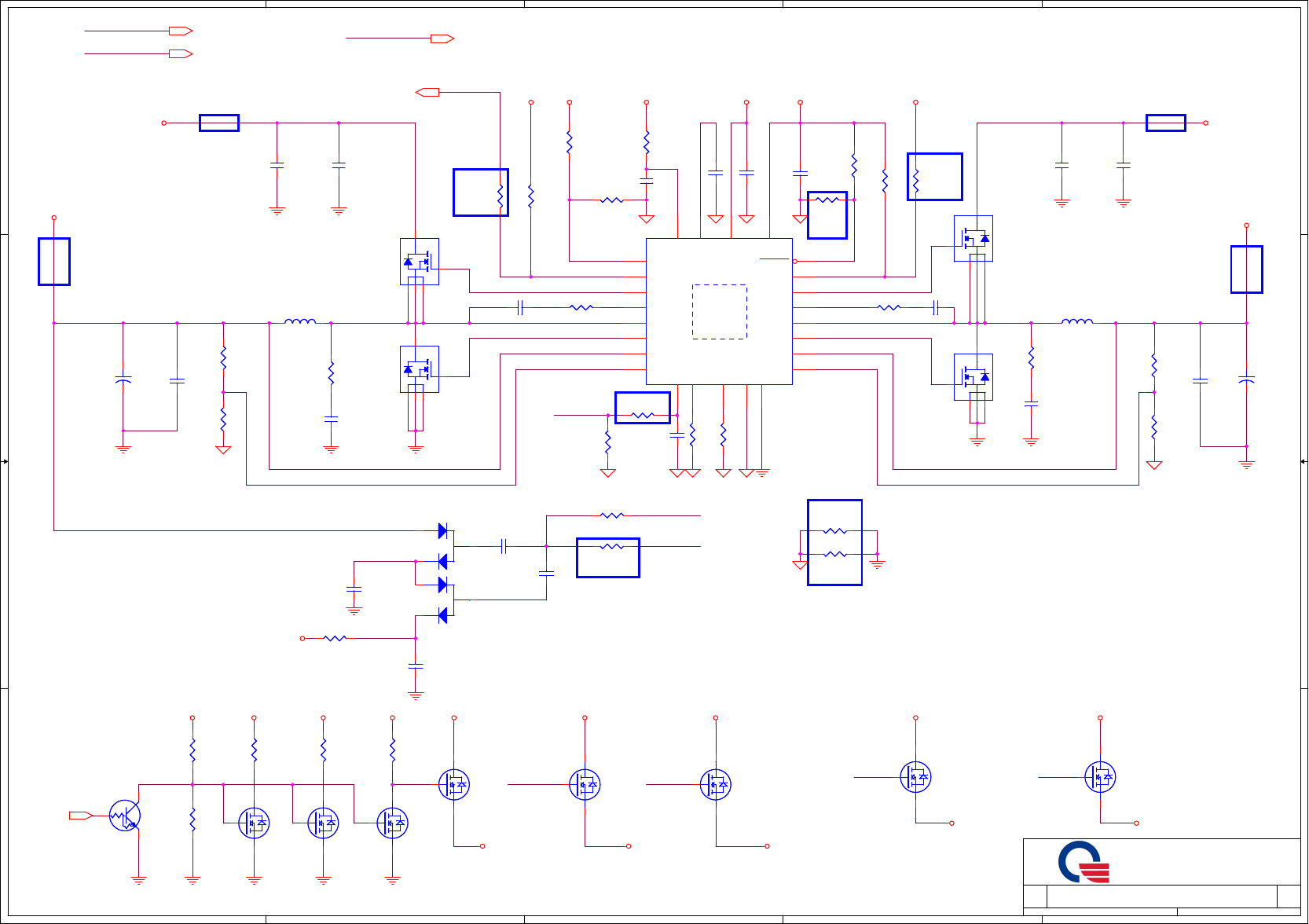The width and height of the screenshot is (1309, 924).
Task: Select the tall empty blue box at far right
Action: click(x=1246, y=269)
